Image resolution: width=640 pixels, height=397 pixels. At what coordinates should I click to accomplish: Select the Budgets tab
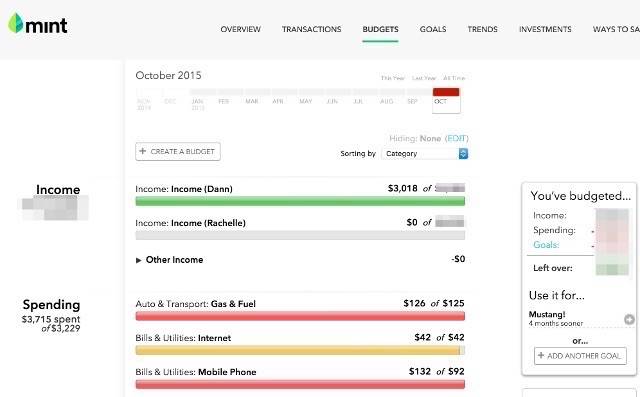click(380, 29)
